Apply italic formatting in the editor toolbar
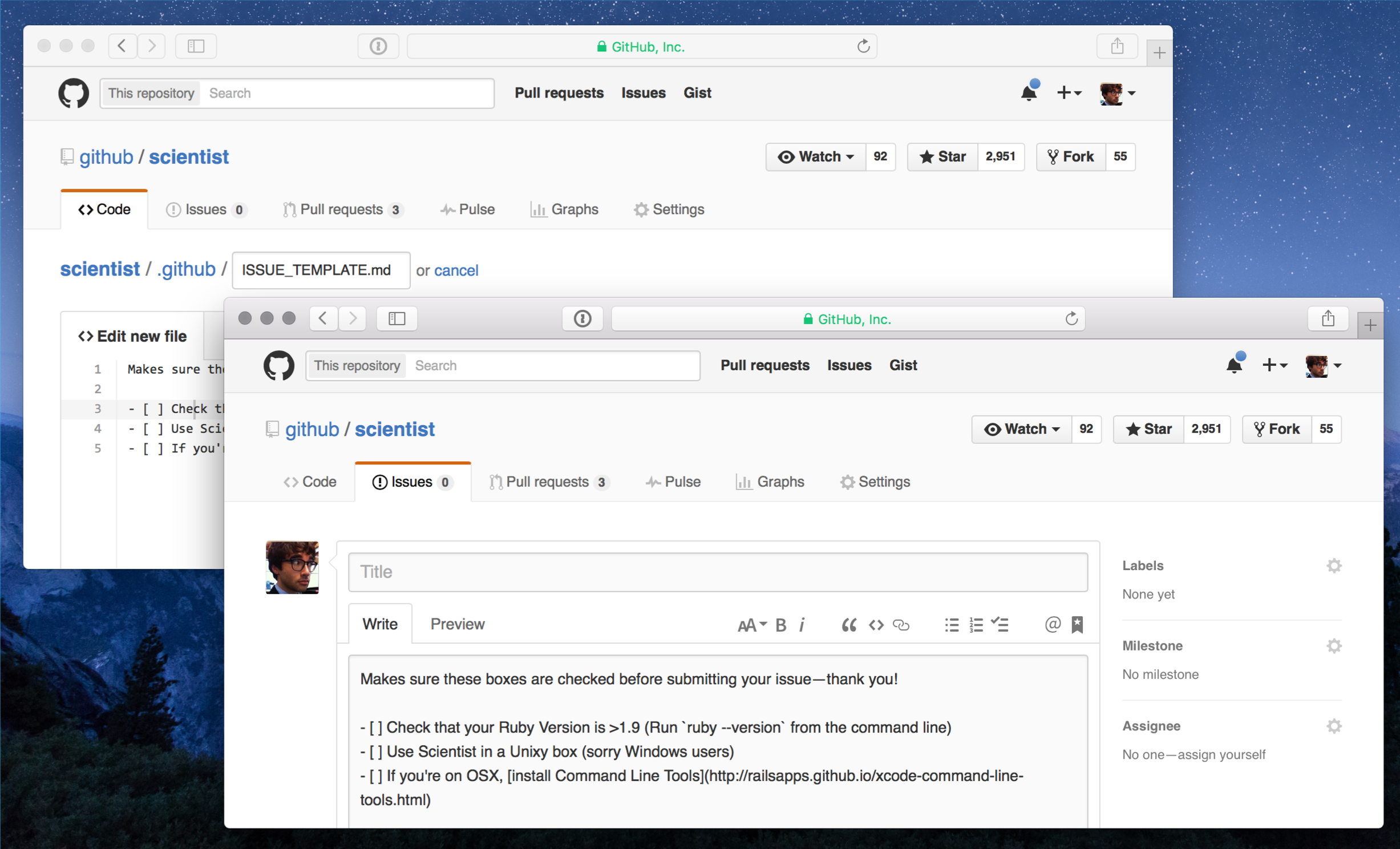The image size is (1400, 849). click(803, 625)
